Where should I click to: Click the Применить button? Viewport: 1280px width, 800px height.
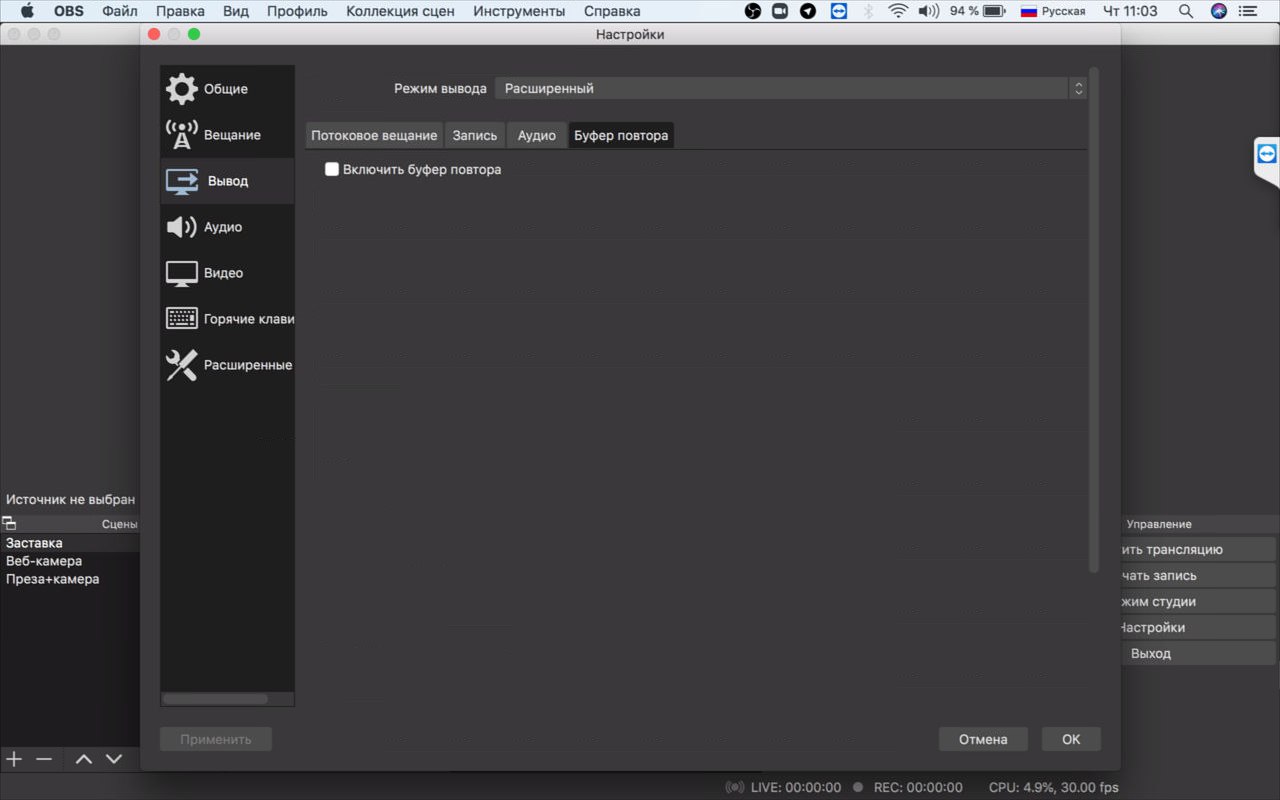point(216,739)
